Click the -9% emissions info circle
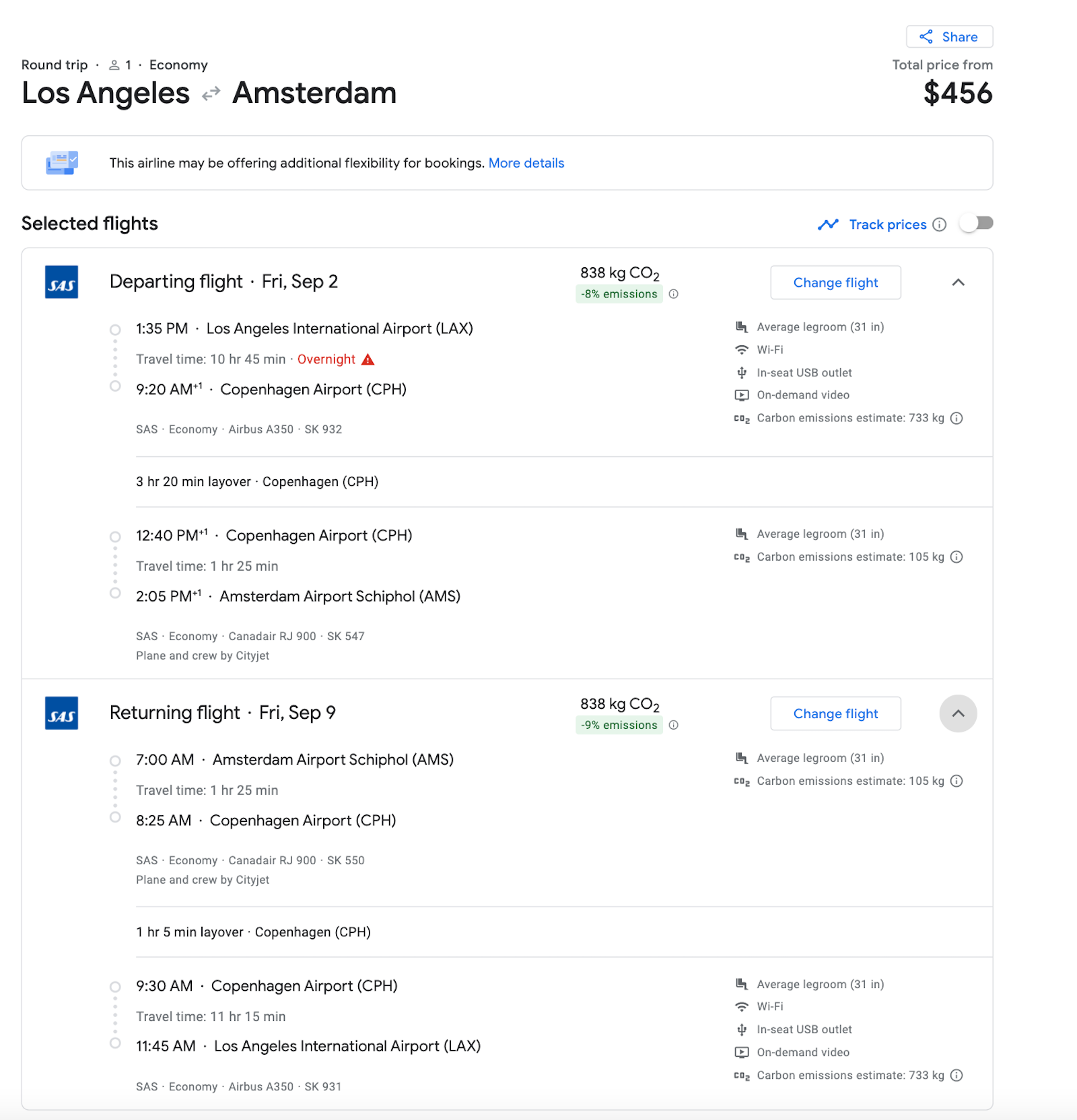 (674, 725)
